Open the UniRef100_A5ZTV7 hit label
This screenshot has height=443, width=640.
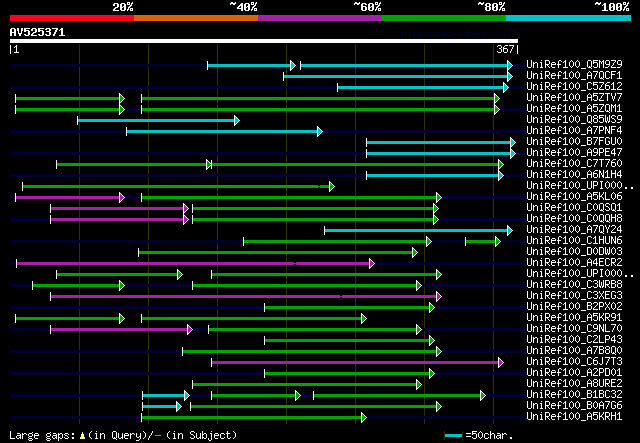click(574, 98)
